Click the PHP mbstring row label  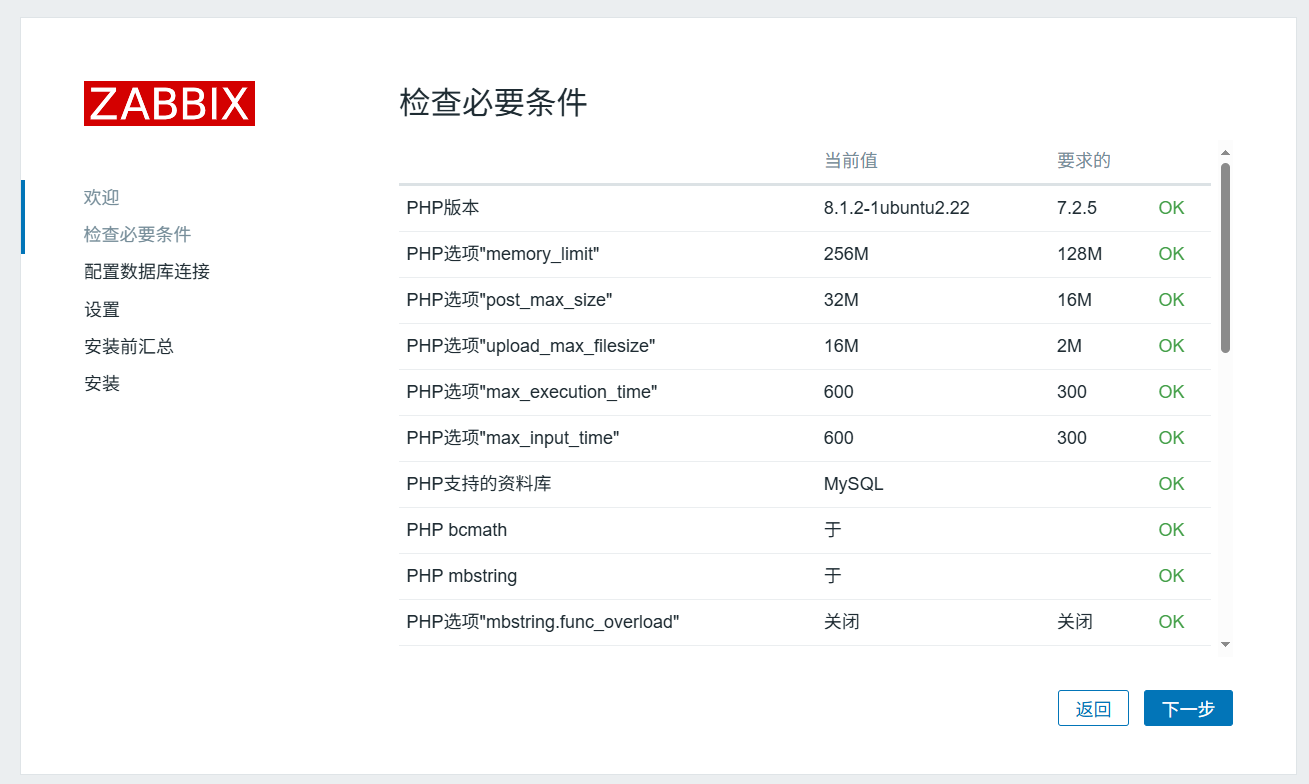click(x=462, y=576)
